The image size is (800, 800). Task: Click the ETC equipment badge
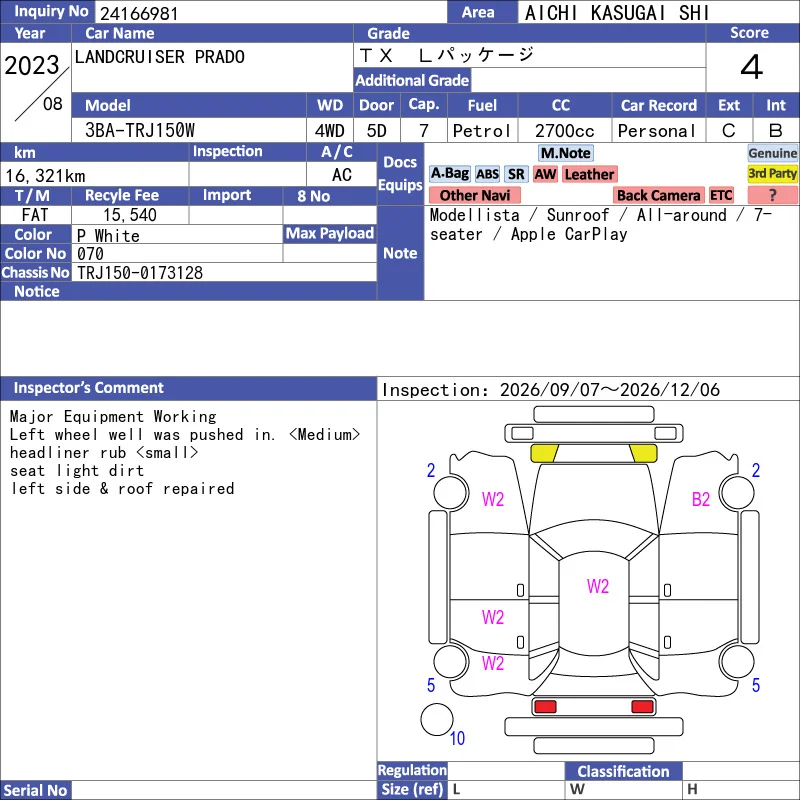click(x=721, y=195)
